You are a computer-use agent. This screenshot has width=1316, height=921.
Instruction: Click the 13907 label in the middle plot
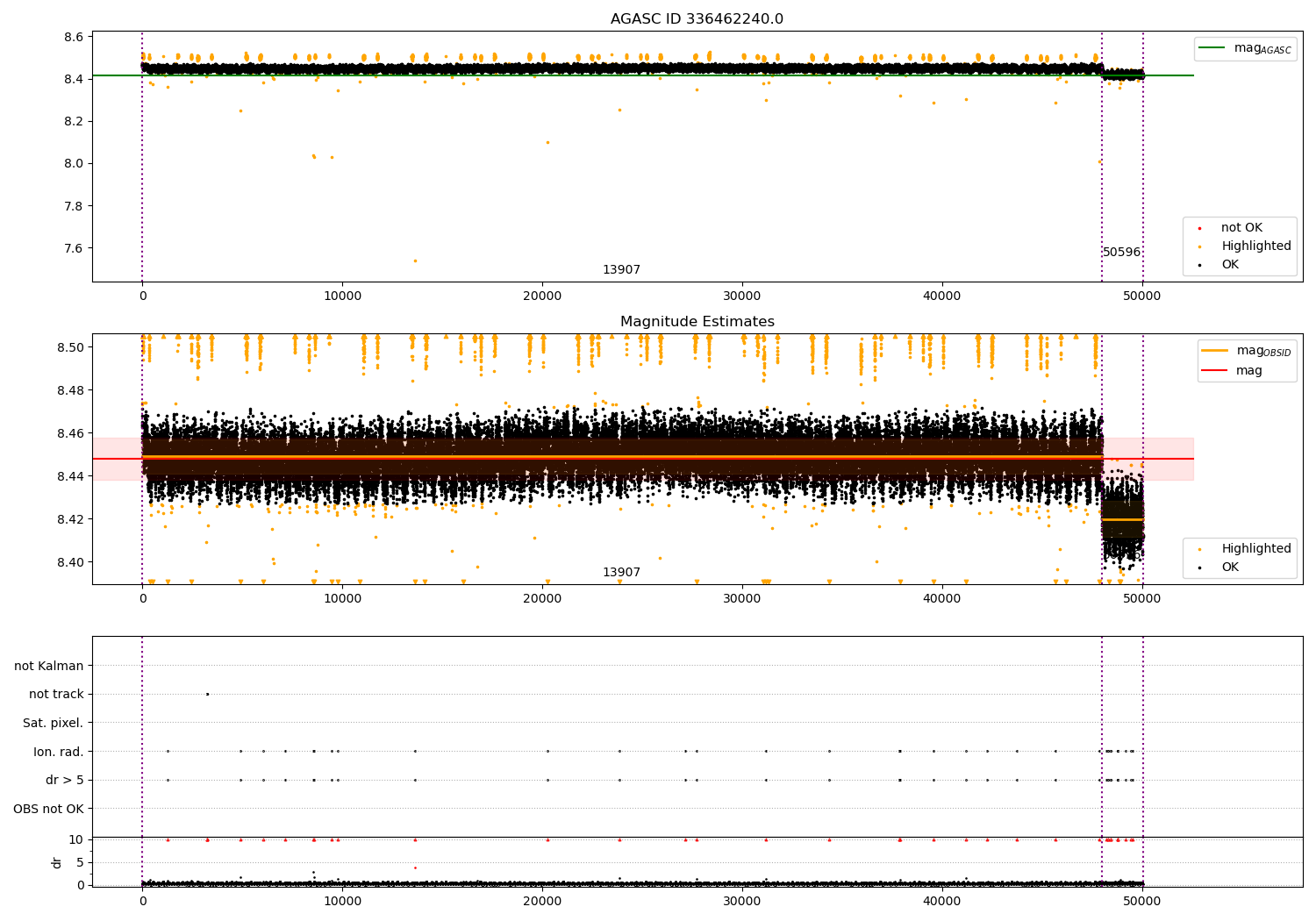coord(621,573)
